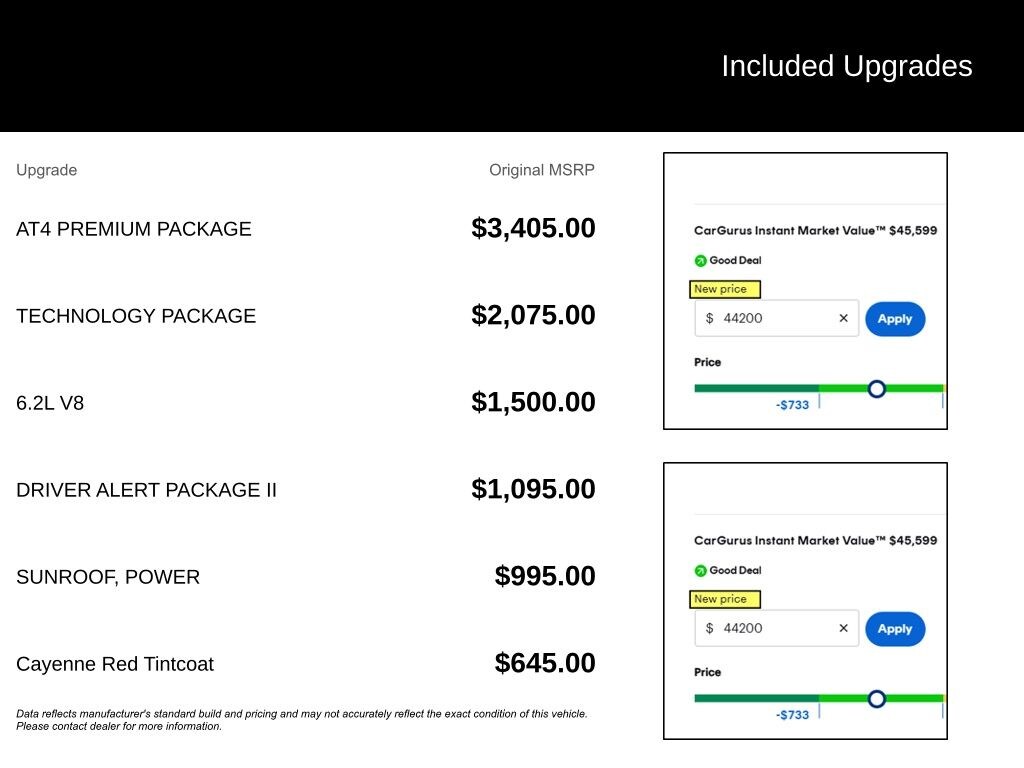This screenshot has height=768, width=1024.
Task: Select the AT4 PREMIUM PACKAGE upgrade row
Action: [x=134, y=229]
